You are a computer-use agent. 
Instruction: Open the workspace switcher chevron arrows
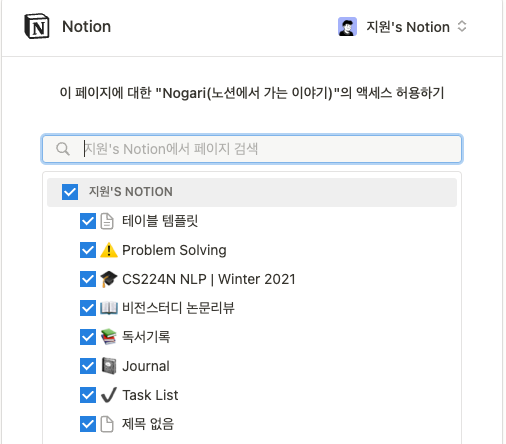click(x=462, y=26)
